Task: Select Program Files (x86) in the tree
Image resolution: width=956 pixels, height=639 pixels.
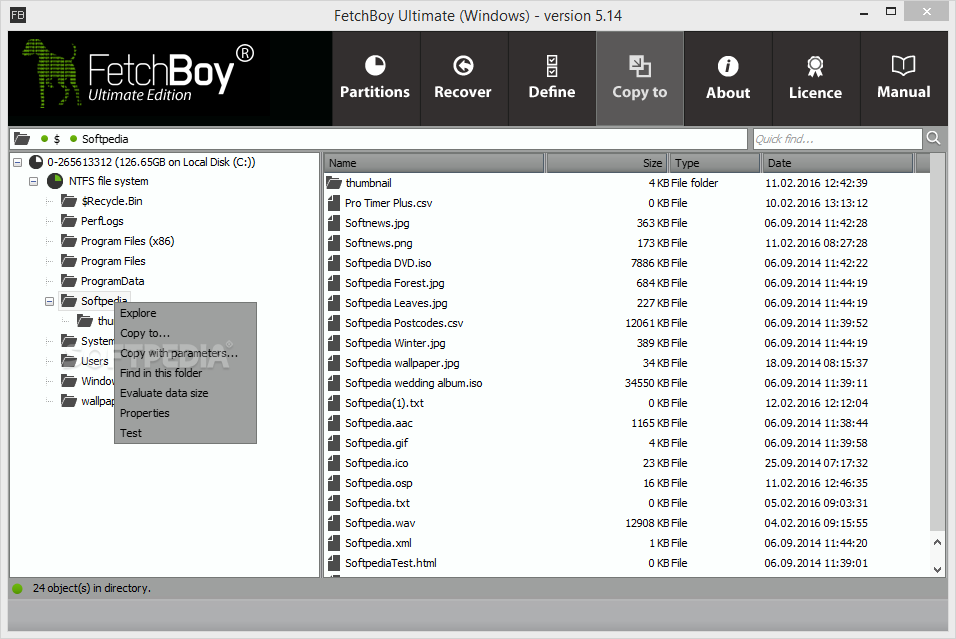Action: (127, 241)
